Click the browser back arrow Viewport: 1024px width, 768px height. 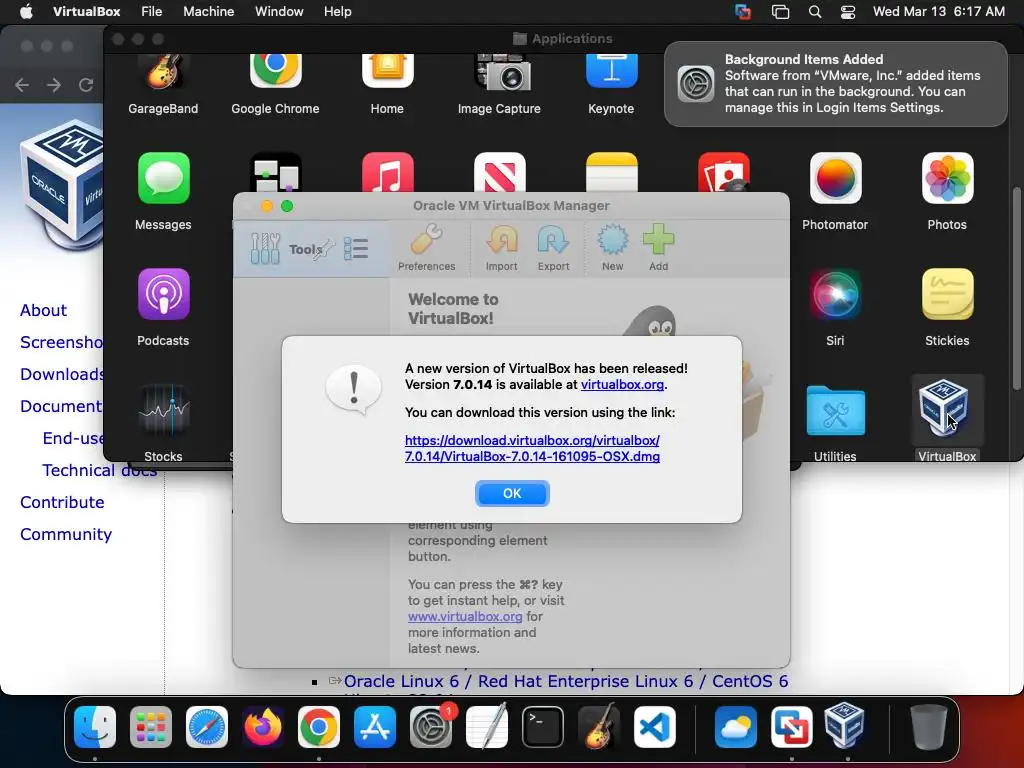(22, 85)
